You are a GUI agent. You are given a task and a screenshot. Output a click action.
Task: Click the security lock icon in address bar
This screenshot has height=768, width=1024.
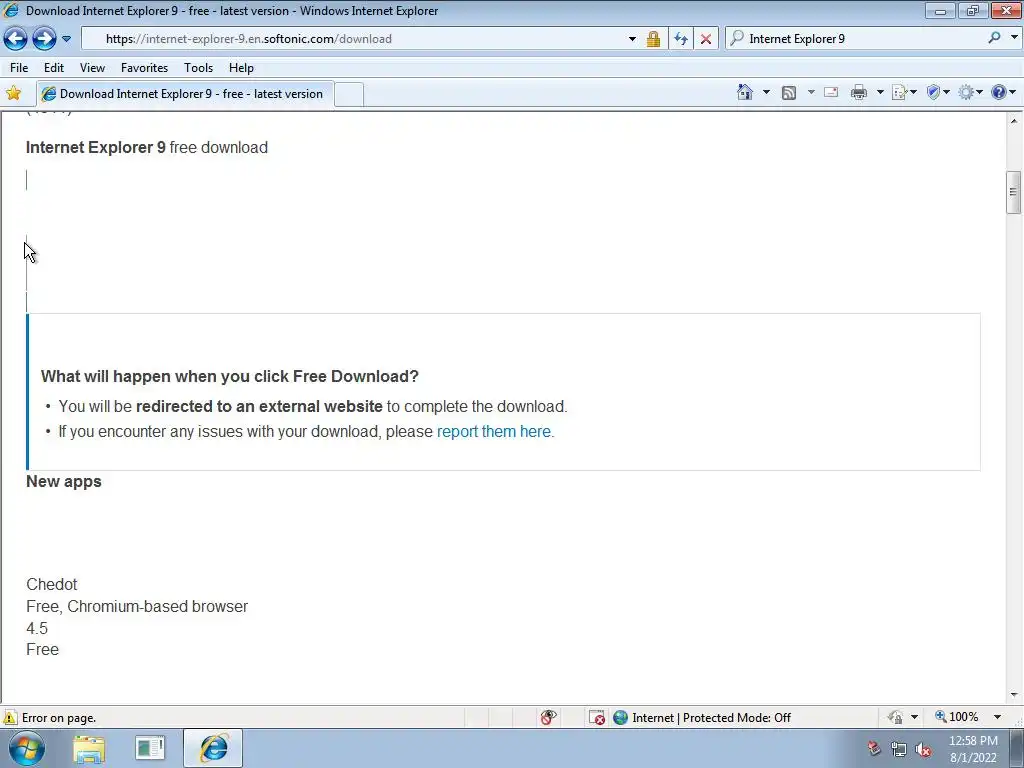pyautogui.click(x=653, y=39)
